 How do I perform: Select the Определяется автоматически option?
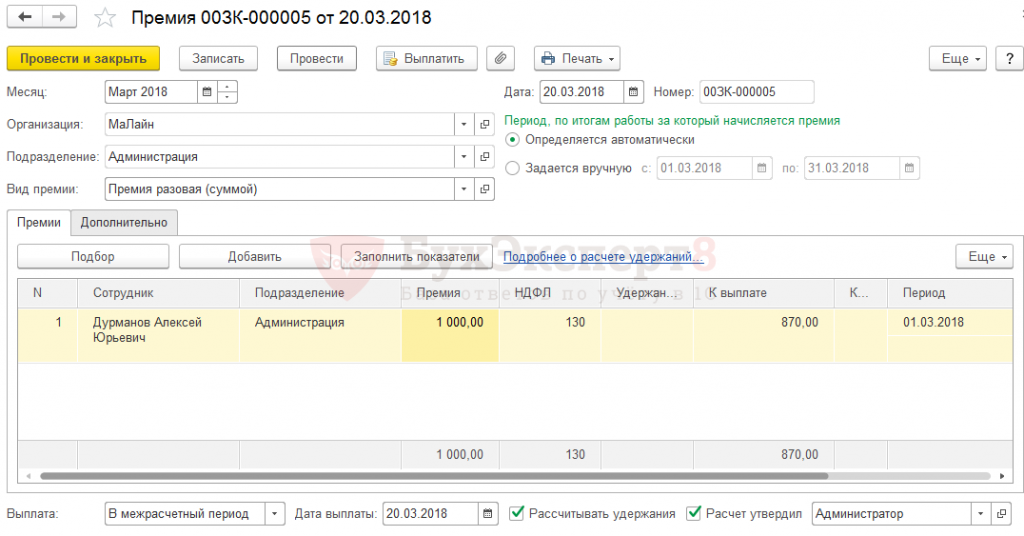(x=513, y=140)
